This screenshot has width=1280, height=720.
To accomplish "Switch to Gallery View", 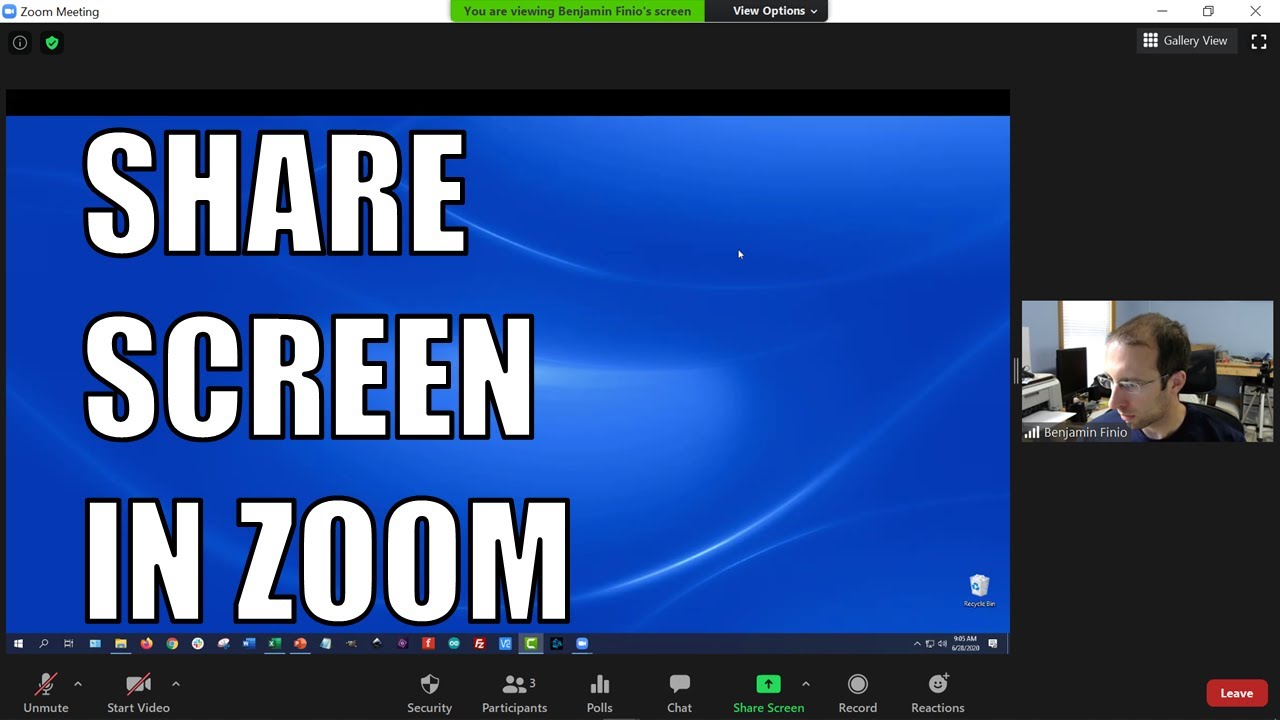I will tap(1186, 40).
